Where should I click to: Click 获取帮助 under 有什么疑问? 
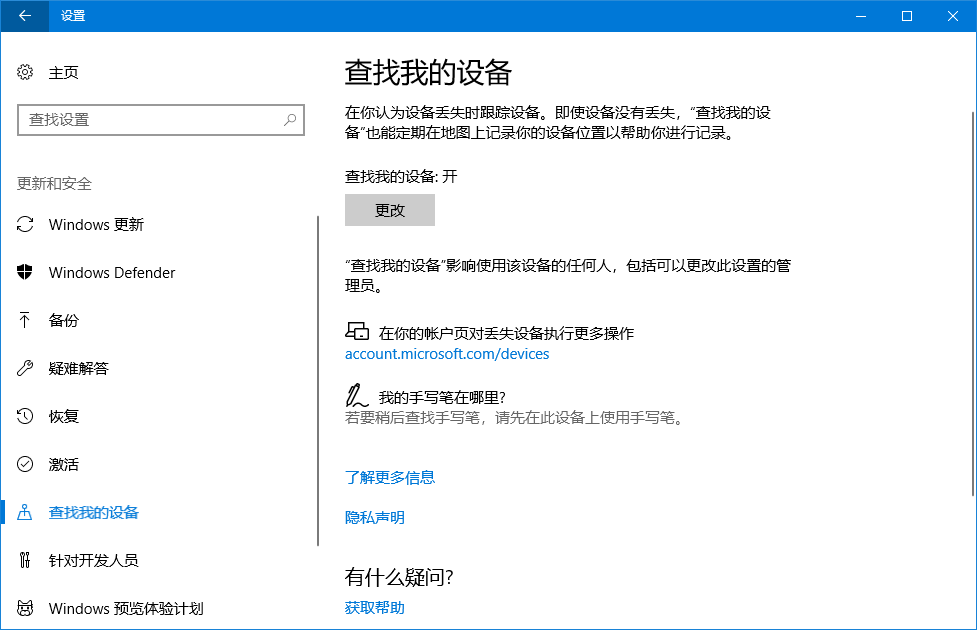(373, 607)
